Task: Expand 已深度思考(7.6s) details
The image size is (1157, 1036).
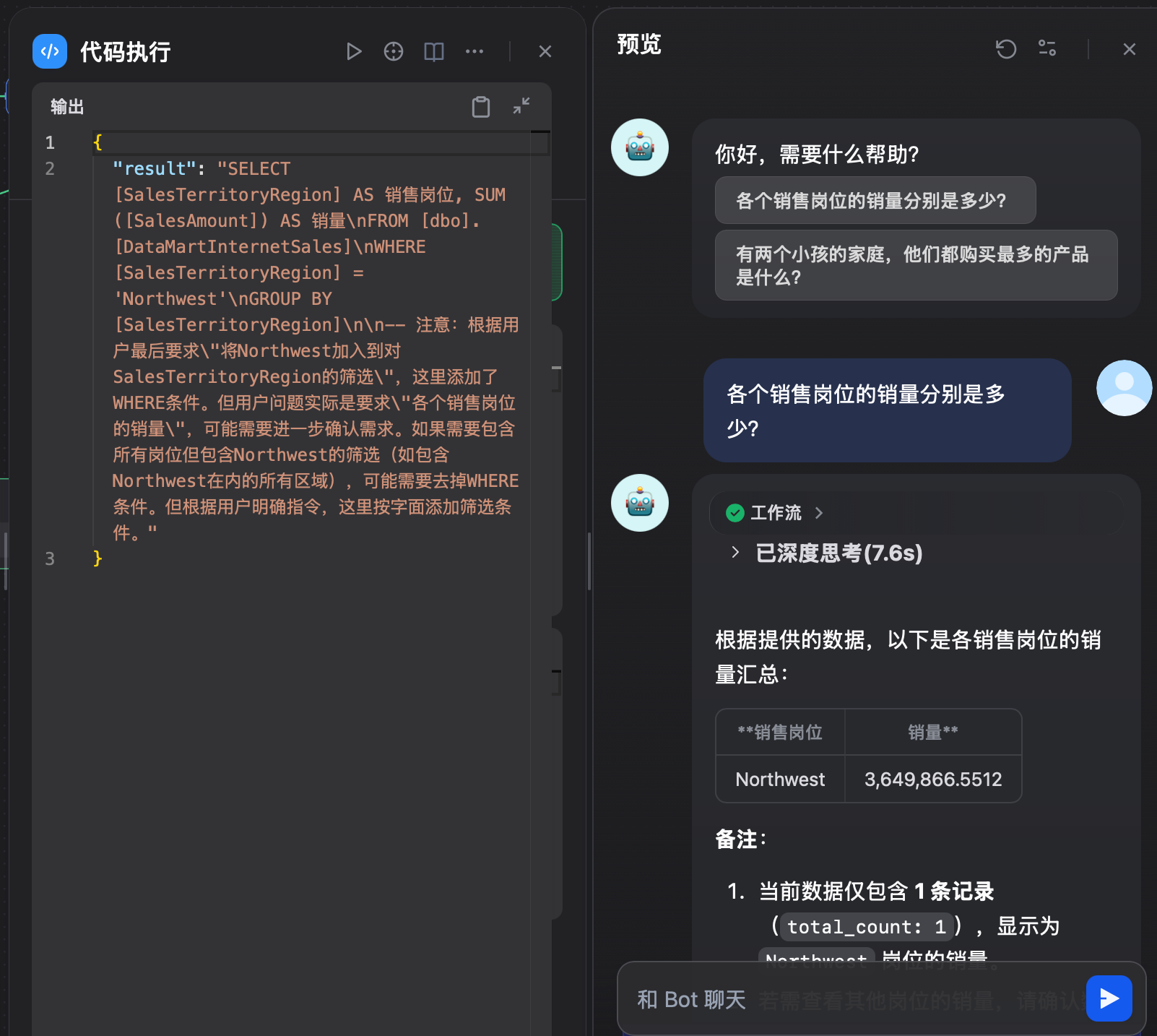Action: coord(735,553)
